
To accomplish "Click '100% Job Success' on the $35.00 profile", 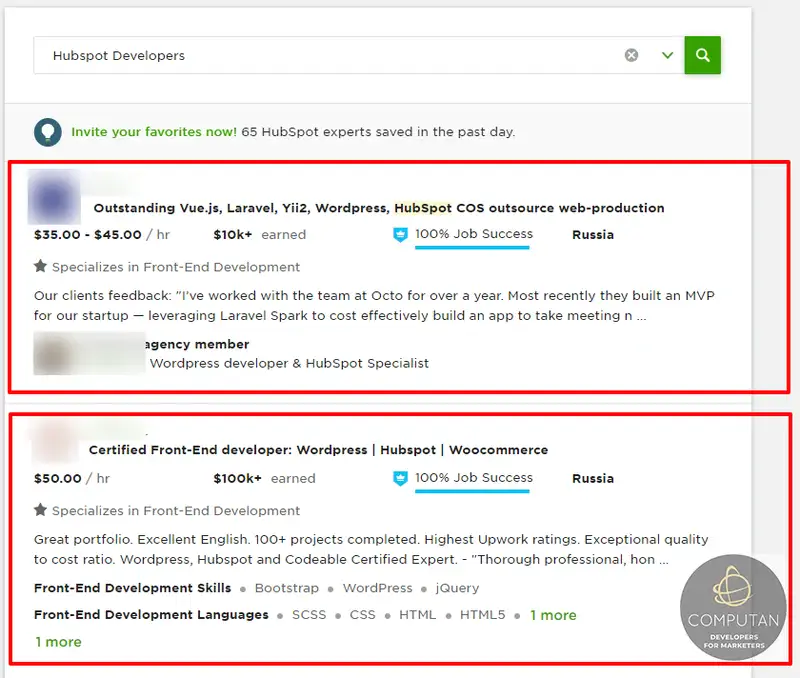I will (473, 234).
